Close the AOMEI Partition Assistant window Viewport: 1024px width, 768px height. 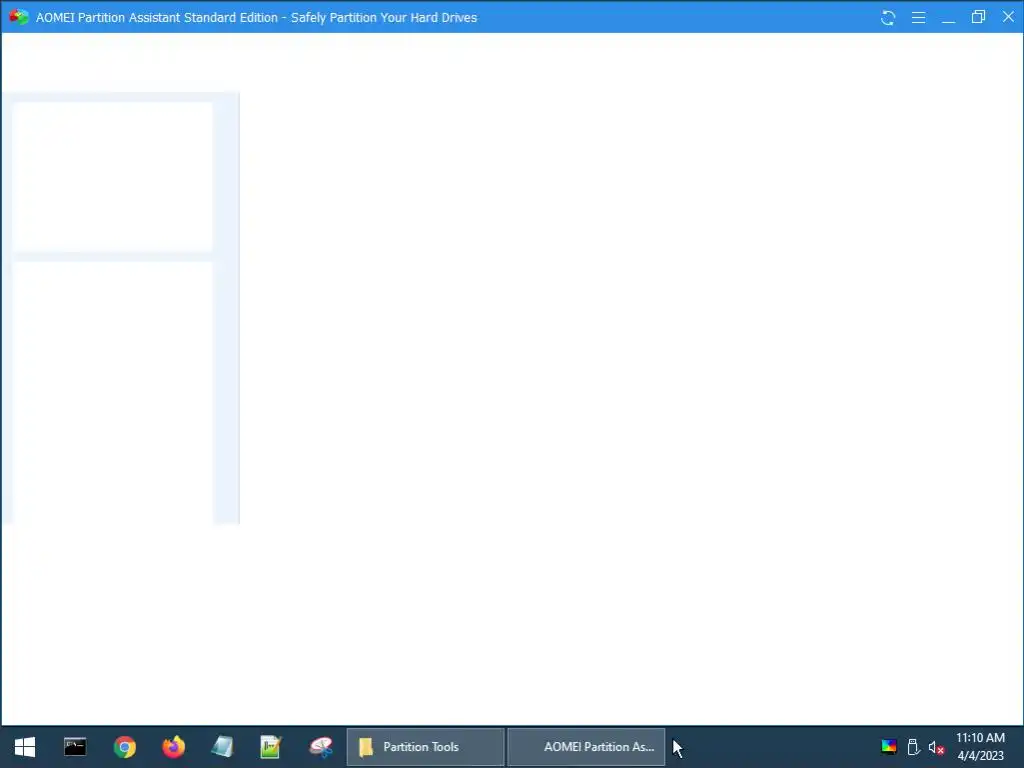tap(1008, 17)
